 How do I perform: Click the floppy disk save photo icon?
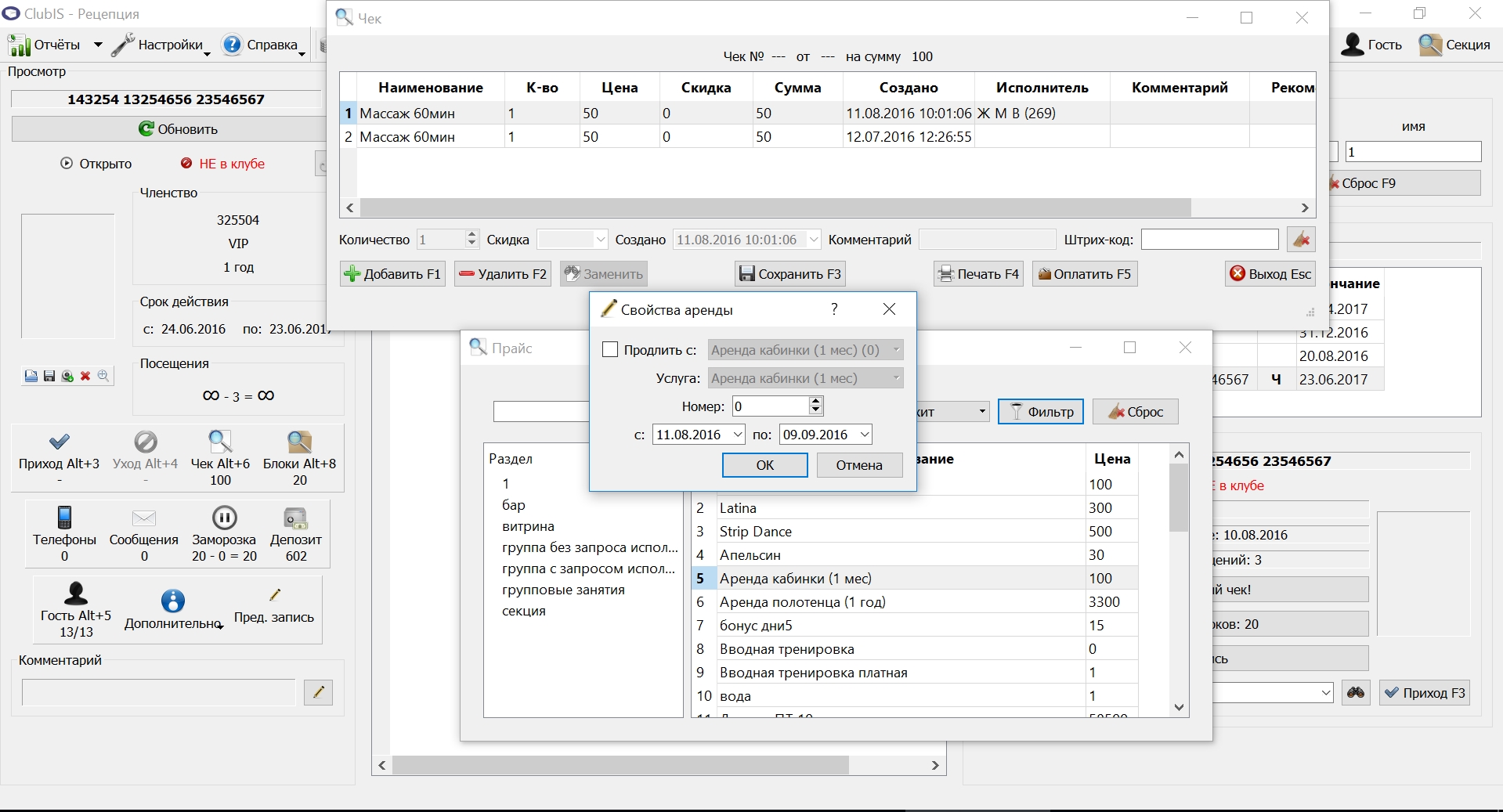tap(49, 376)
